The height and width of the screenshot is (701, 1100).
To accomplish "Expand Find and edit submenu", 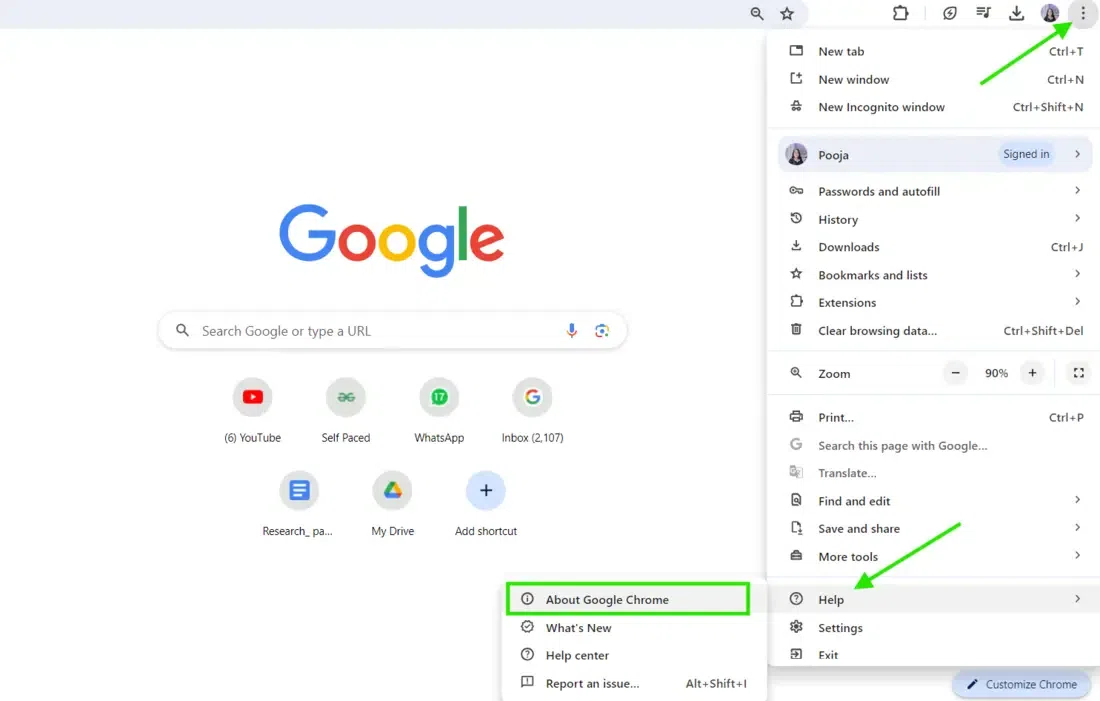I will [936, 501].
